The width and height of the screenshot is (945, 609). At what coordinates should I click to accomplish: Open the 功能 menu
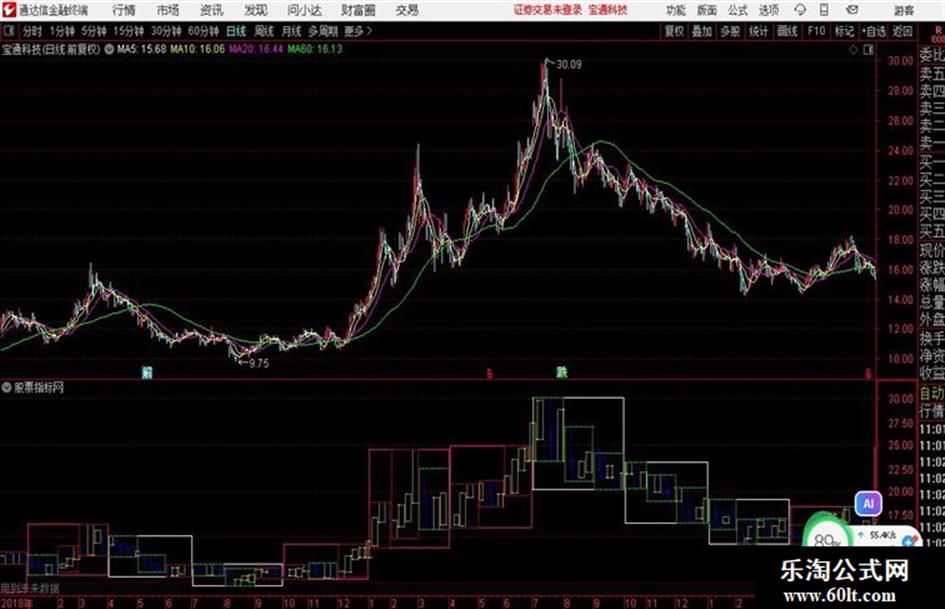676,10
